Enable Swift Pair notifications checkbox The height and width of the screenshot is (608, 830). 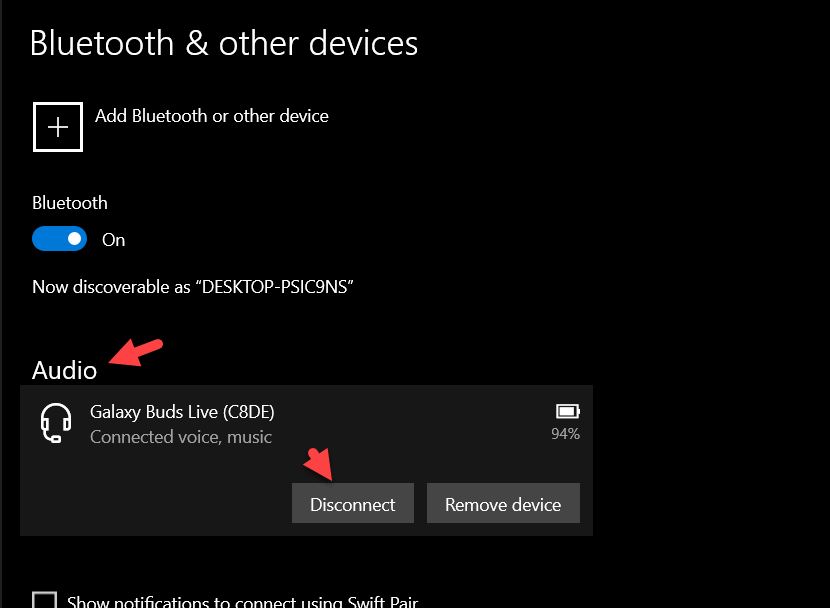(x=44, y=600)
